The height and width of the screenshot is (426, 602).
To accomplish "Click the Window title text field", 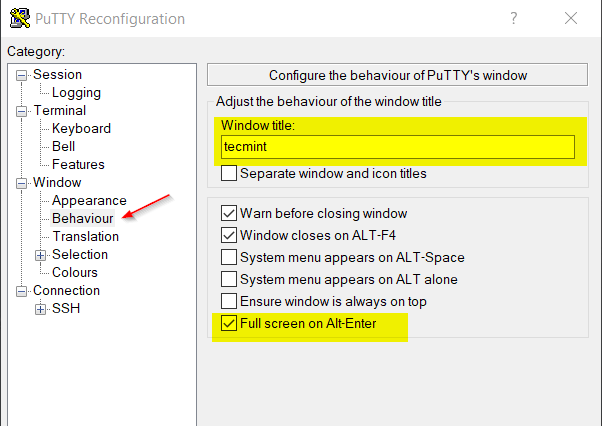I will (x=398, y=147).
